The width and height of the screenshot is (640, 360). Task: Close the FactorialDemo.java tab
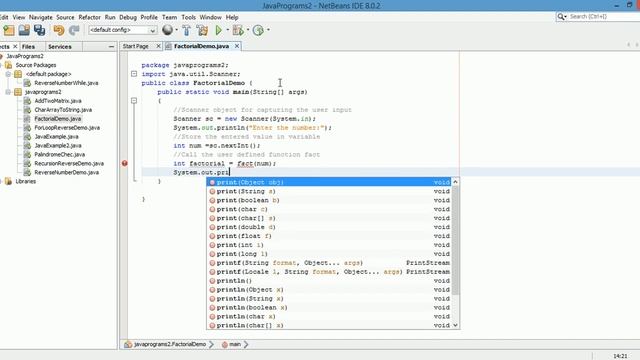point(237,46)
